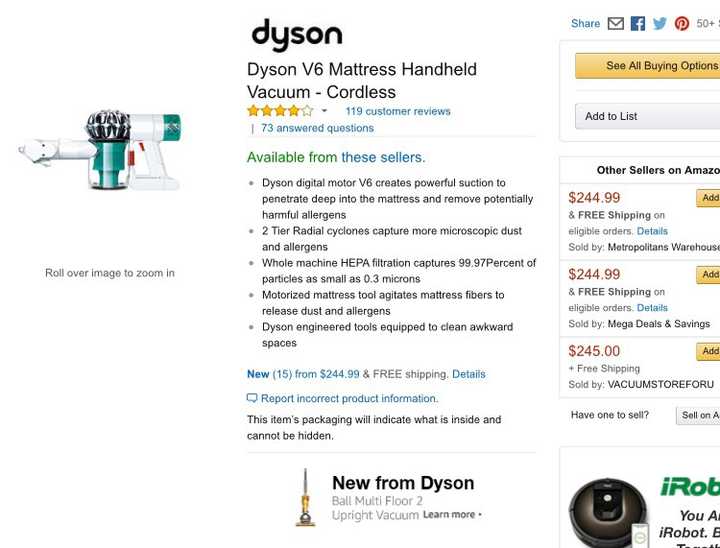Click the Dyson upright vacuum ad image
Viewport: 720px width, 548px height.
(x=305, y=498)
